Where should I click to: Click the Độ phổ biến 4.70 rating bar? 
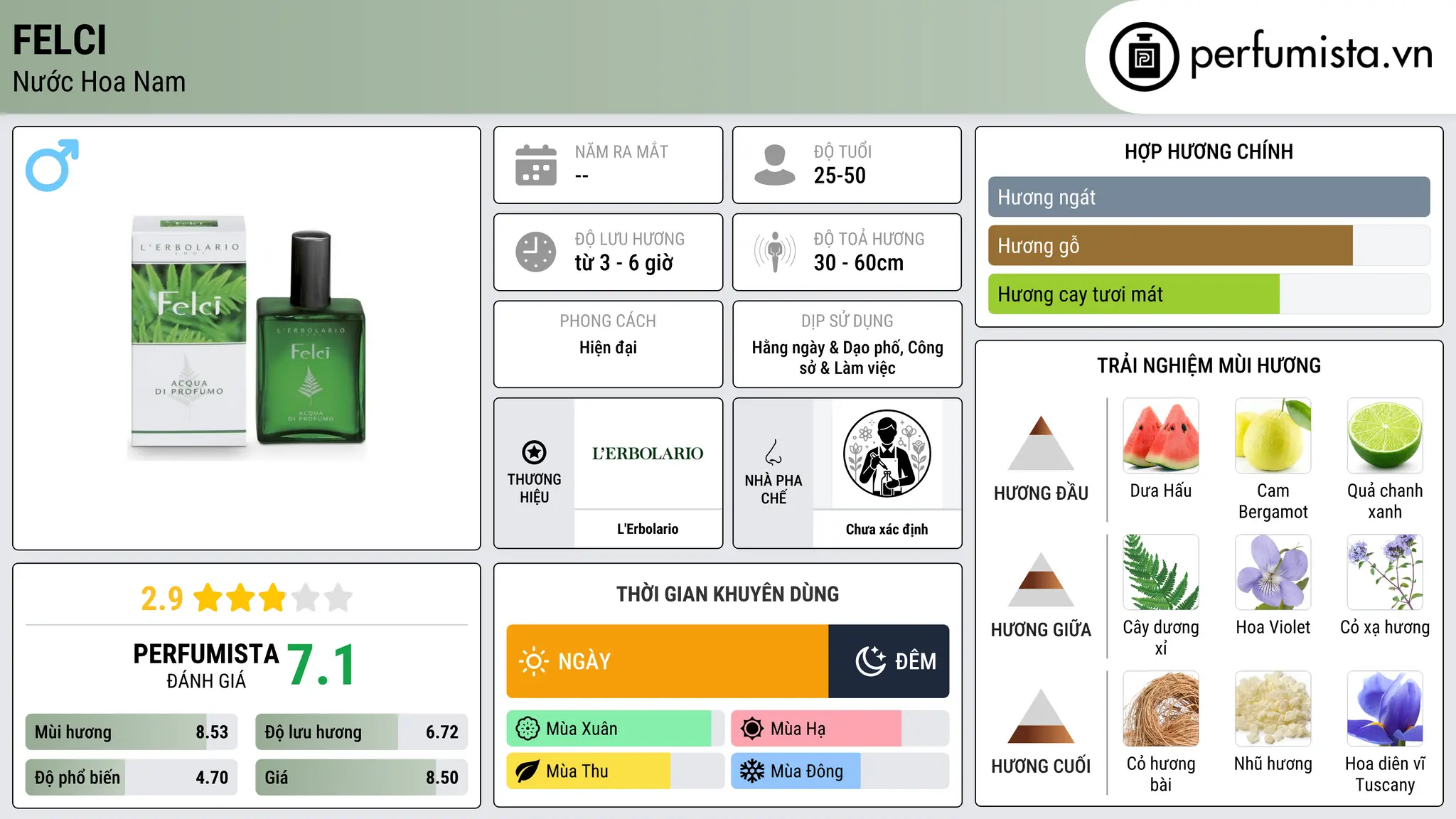(x=132, y=777)
